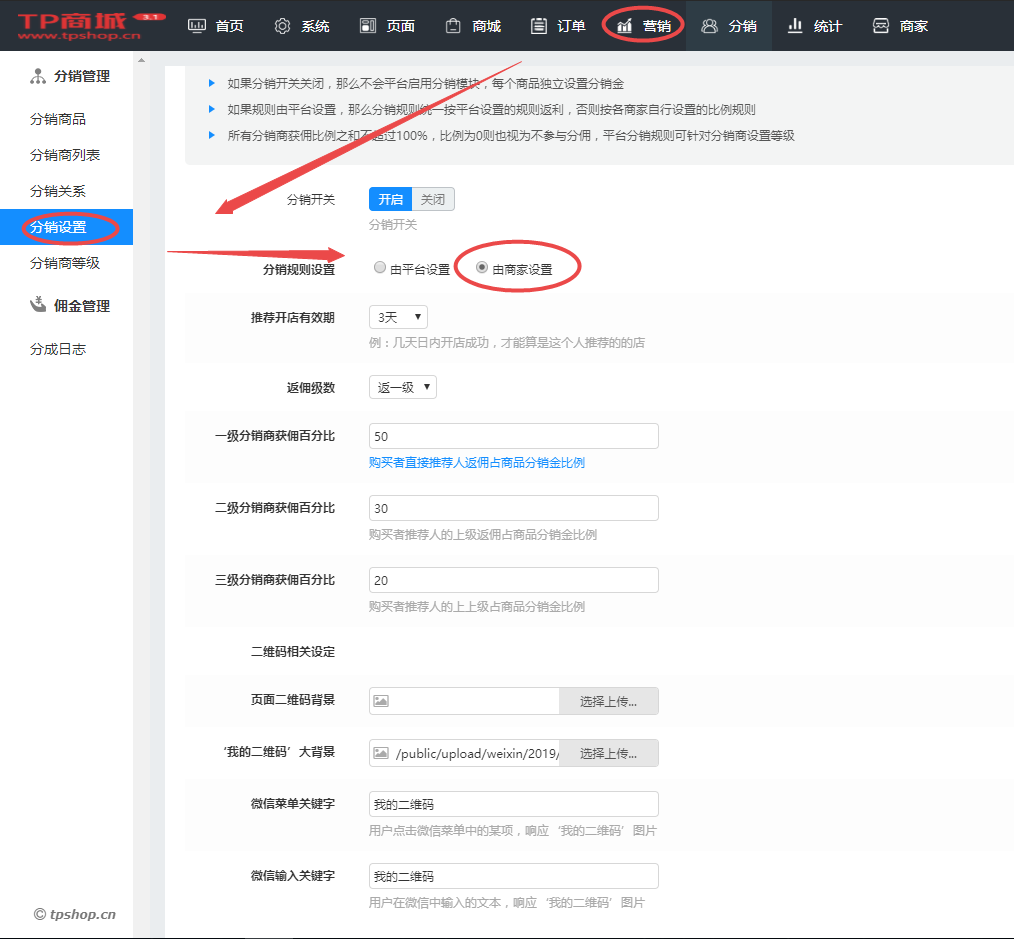The height and width of the screenshot is (939, 1014).
Task: Open 首页 from the top navigation
Action: [x=215, y=26]
